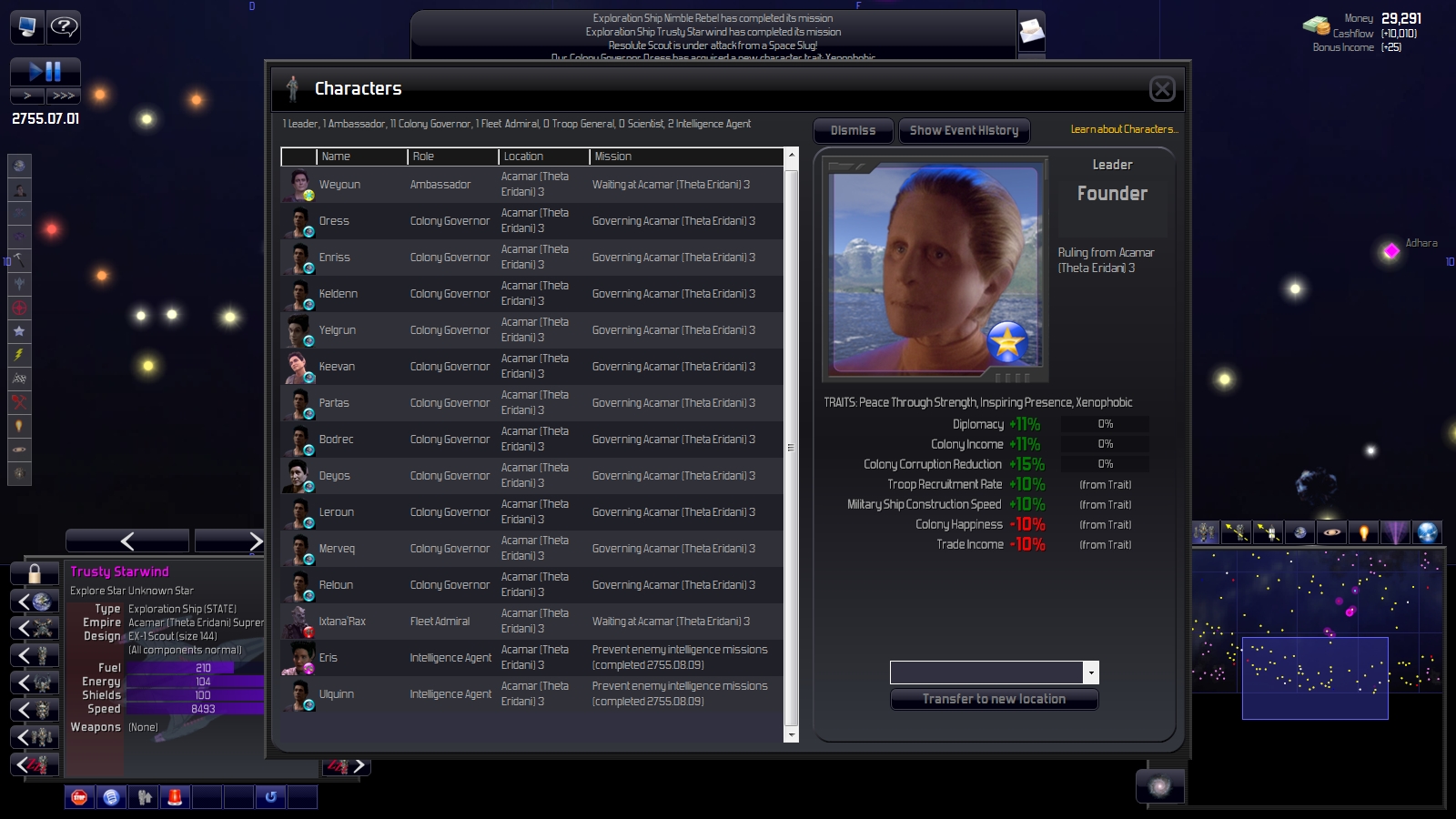
Task: Select the Dress Colony Governor row
Action: pos(532,221)
